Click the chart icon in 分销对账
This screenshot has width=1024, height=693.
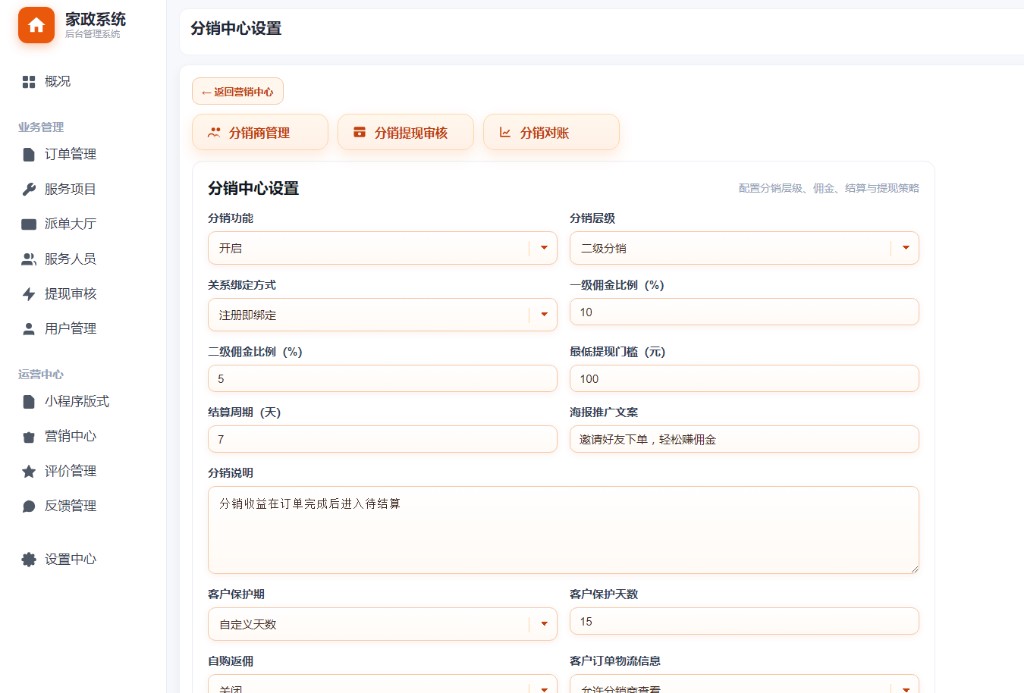coord(505,133)
